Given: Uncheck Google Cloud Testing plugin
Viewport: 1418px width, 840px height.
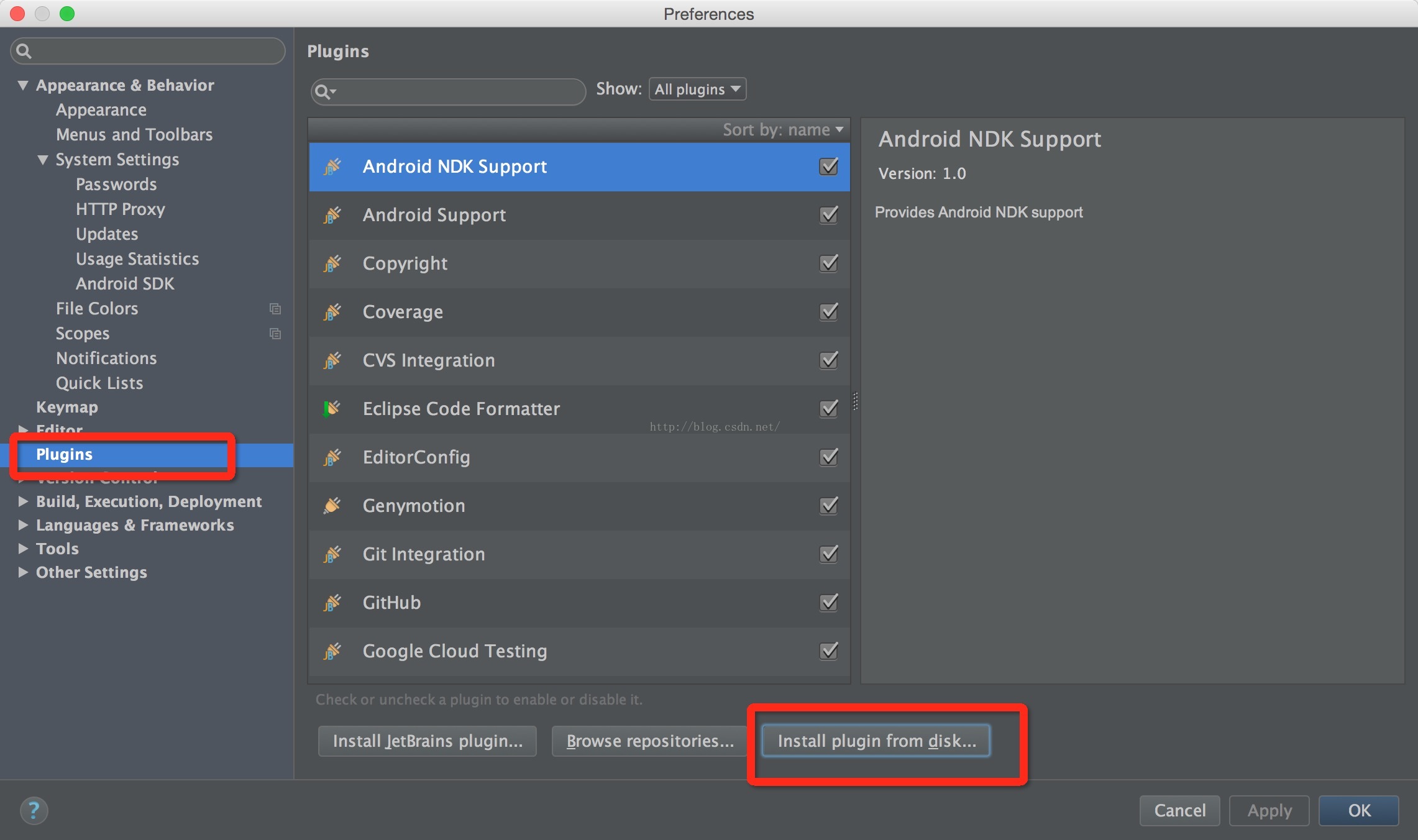Looking at the screenshot, I should 829,651.
